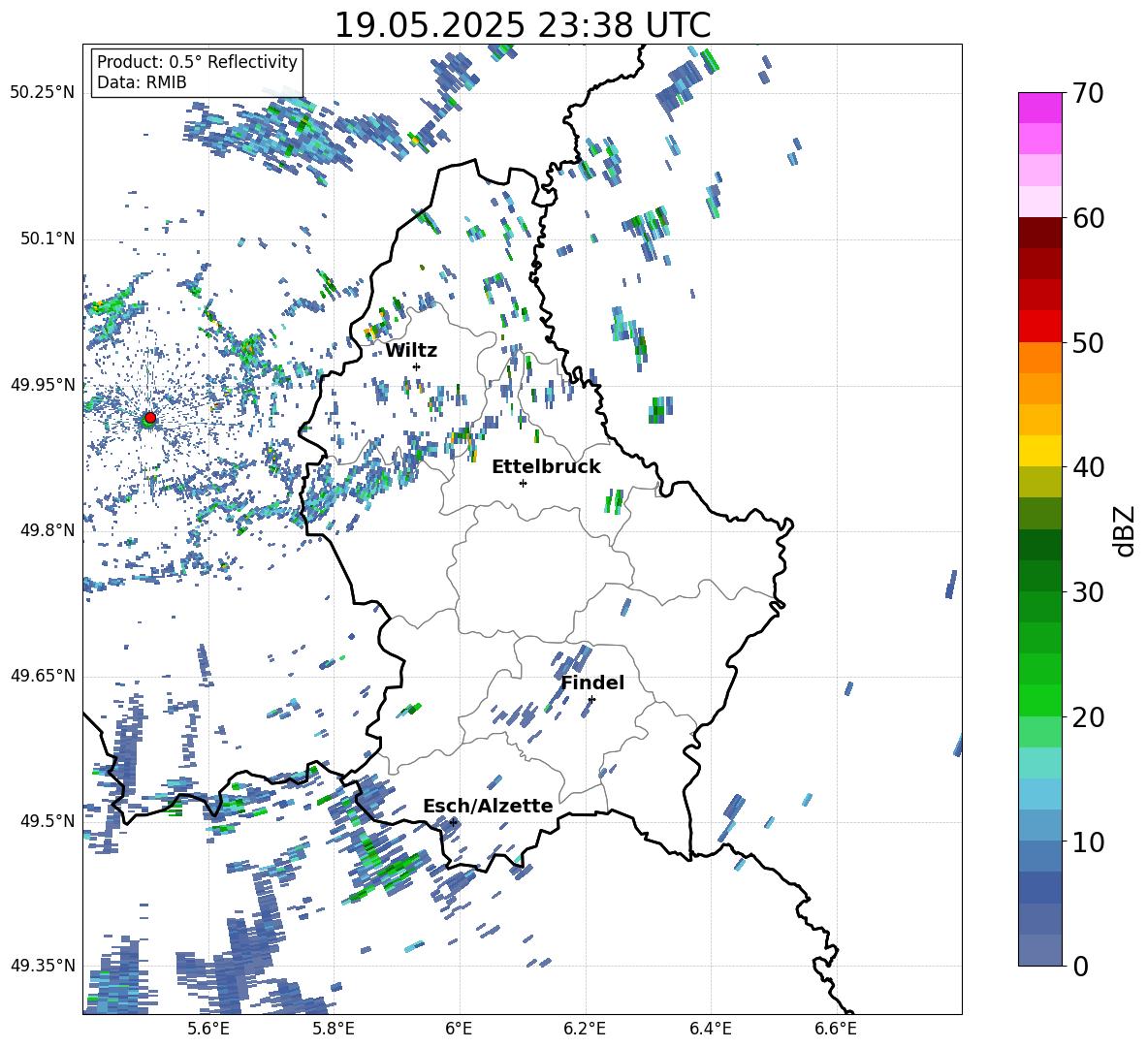This screenshot has height=1048, width=1148.
Task: Click the 49.95°N latitude label
Action: tap(43, 384)
